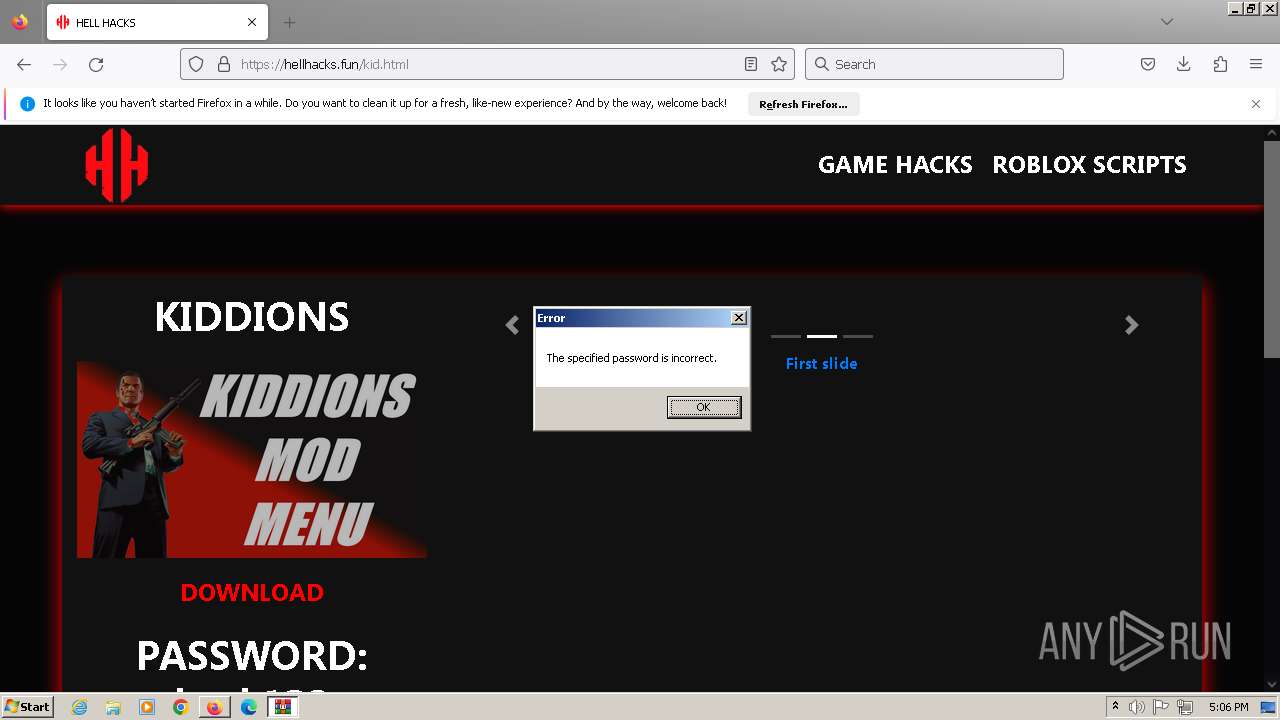Expand the list all tabs chevron
The image size is (1280, 720).
click(1167, 22)
